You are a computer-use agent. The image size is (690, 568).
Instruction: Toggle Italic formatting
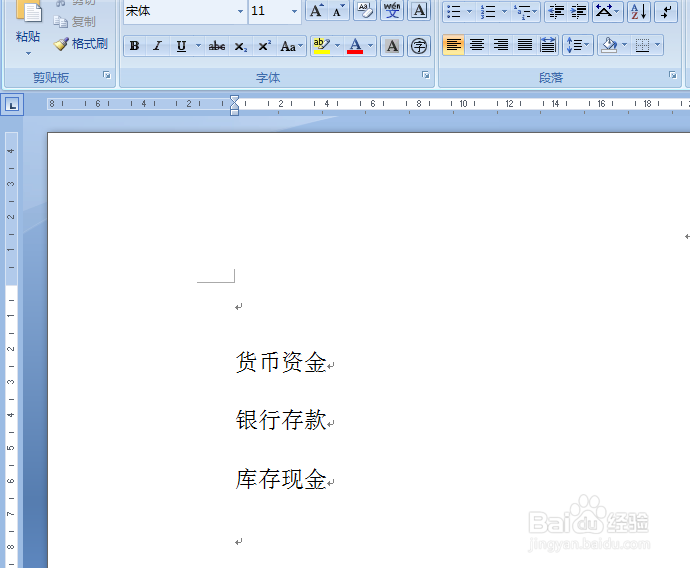tap(157, 46)
